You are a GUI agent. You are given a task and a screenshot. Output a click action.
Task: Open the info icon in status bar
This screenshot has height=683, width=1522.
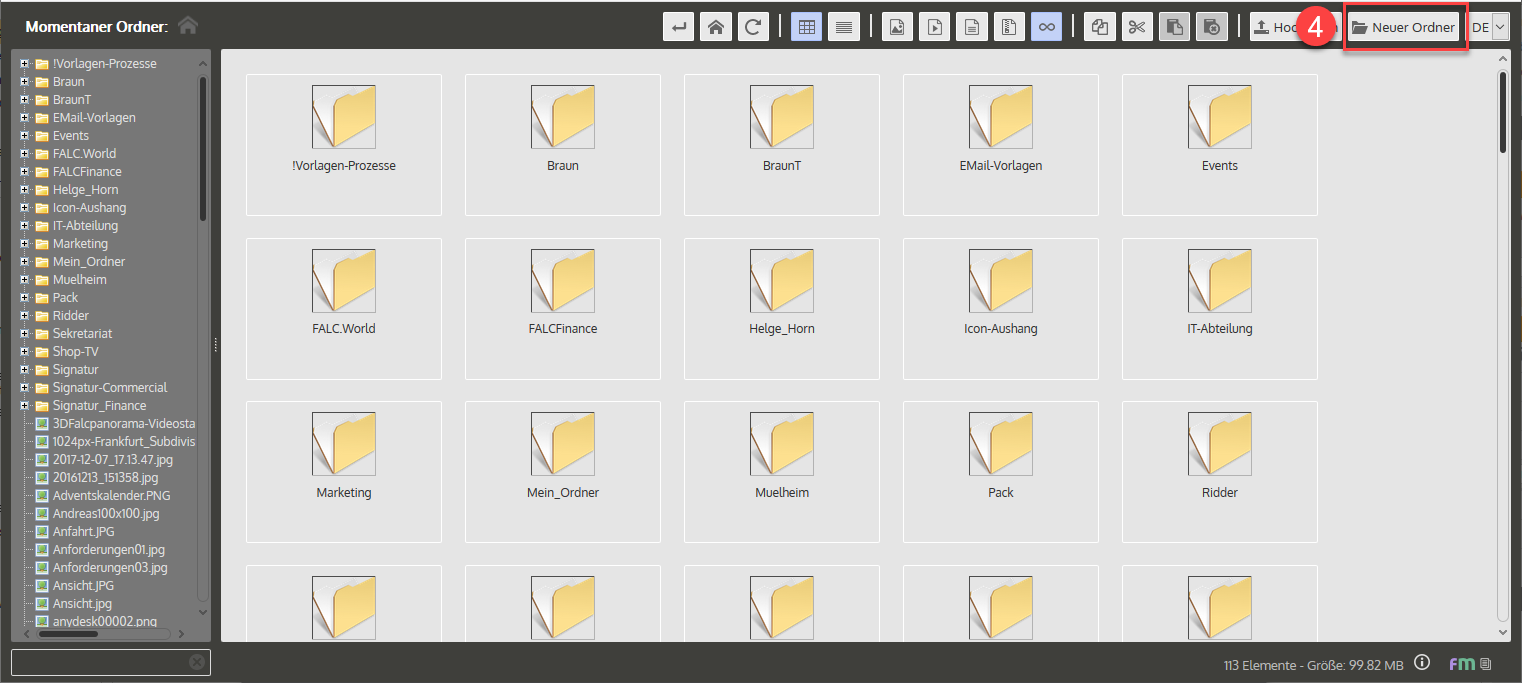(x=1423, y=664)
